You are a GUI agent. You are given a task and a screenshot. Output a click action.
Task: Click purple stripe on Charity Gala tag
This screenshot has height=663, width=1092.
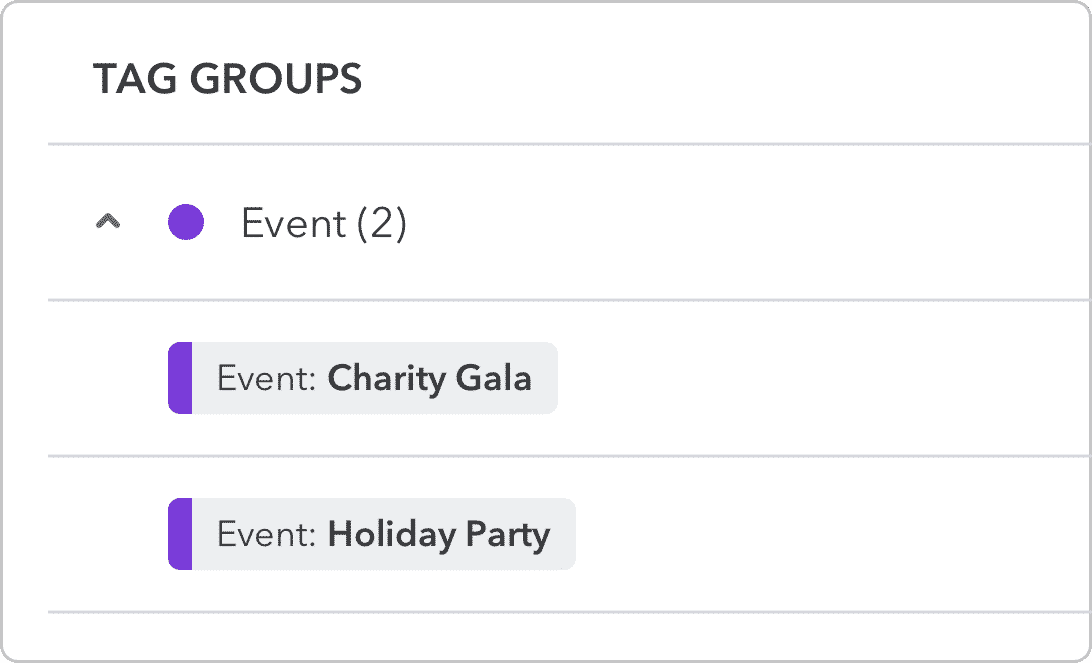[x=180, y=378]
